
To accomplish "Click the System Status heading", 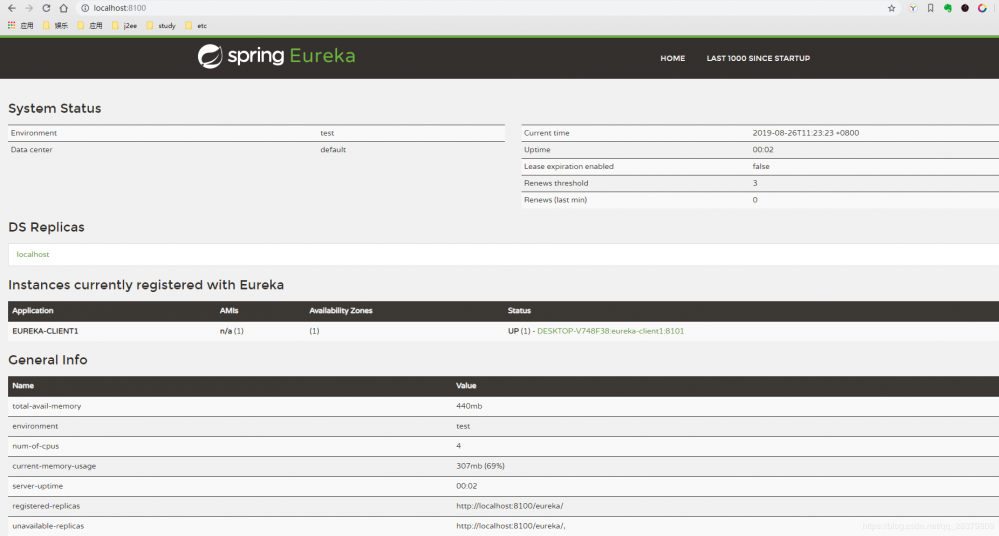I will pos(55,108).
